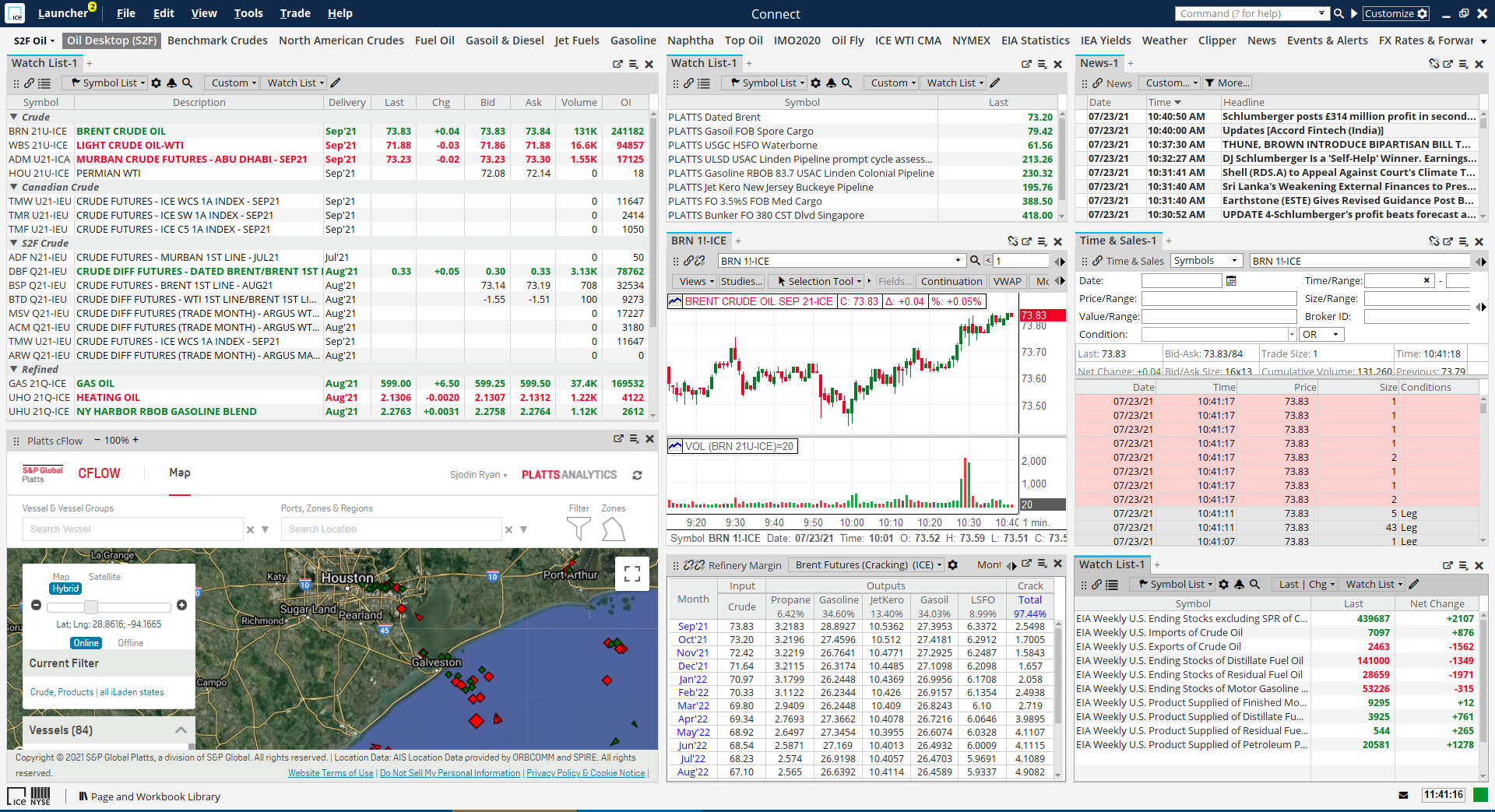Collapse the Crude group in Watch List
1495x812 pixels.
(14, 117)
